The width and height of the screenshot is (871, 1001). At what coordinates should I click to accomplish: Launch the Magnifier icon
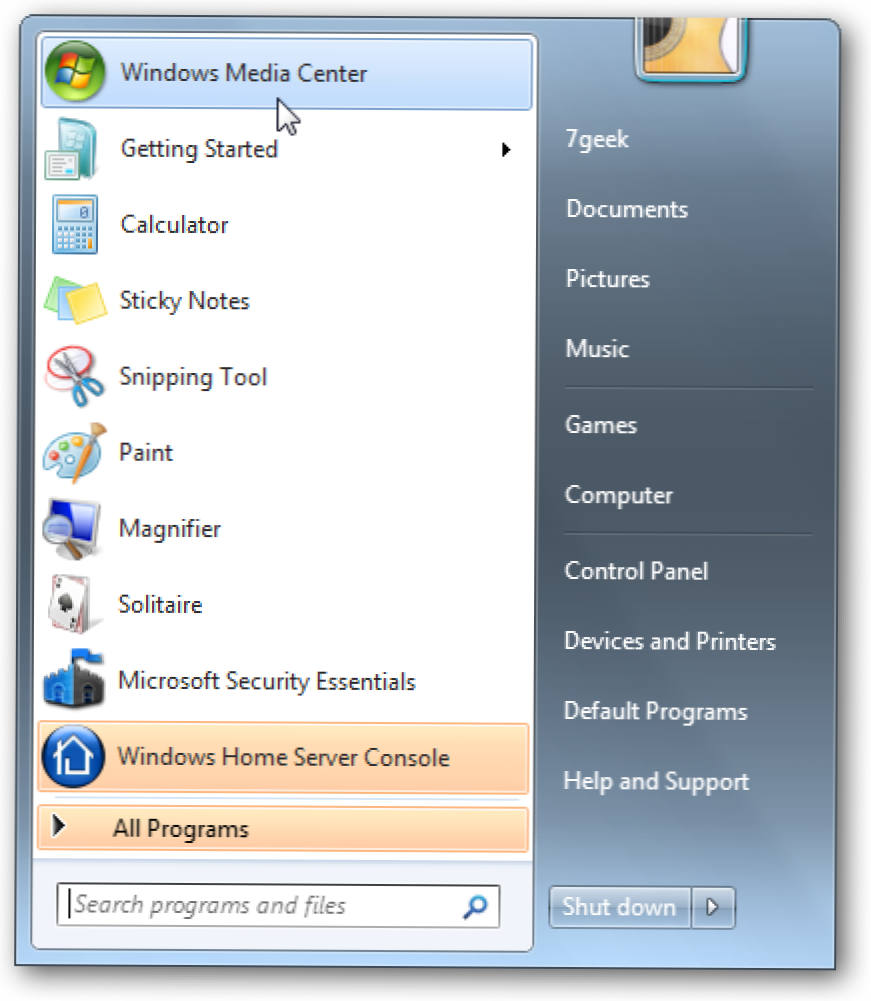click(x=72, y=529)
